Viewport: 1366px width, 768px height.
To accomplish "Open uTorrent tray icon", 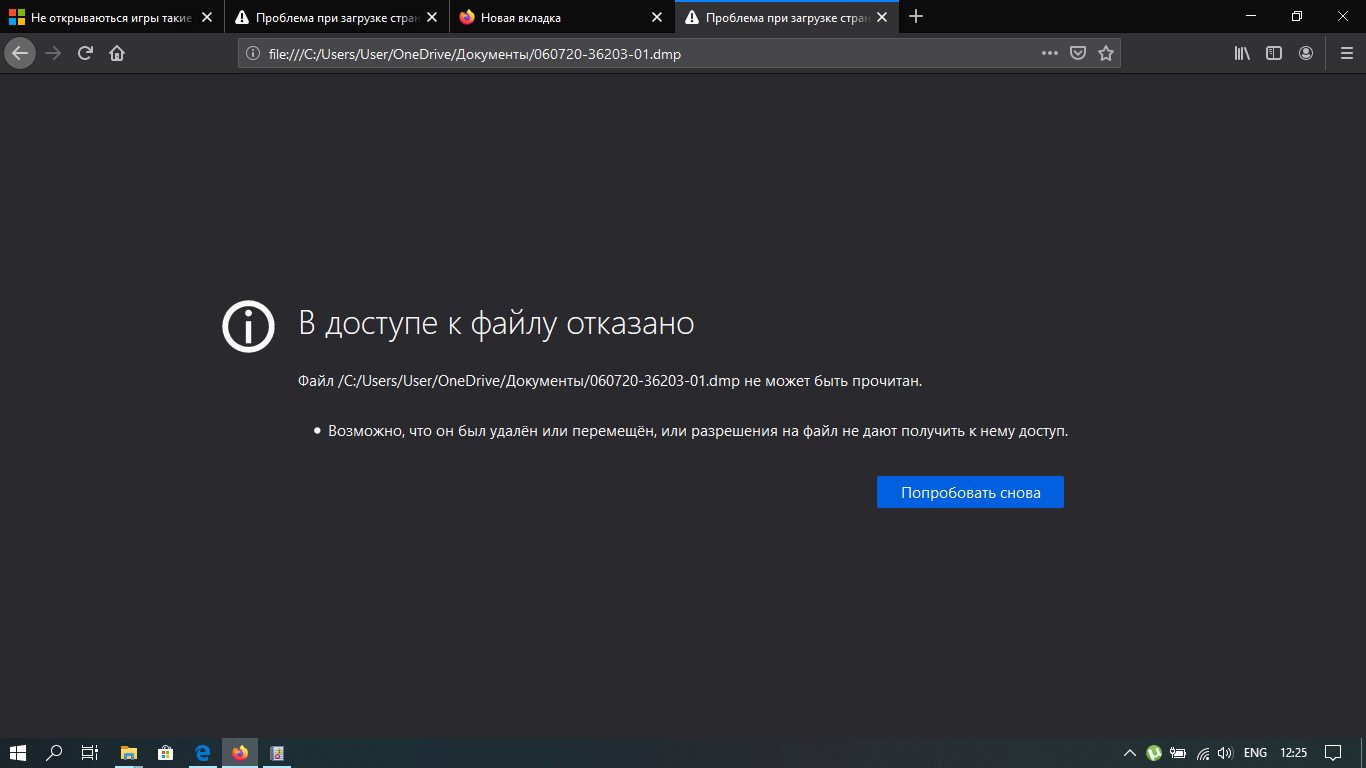I will point(1154,753).
